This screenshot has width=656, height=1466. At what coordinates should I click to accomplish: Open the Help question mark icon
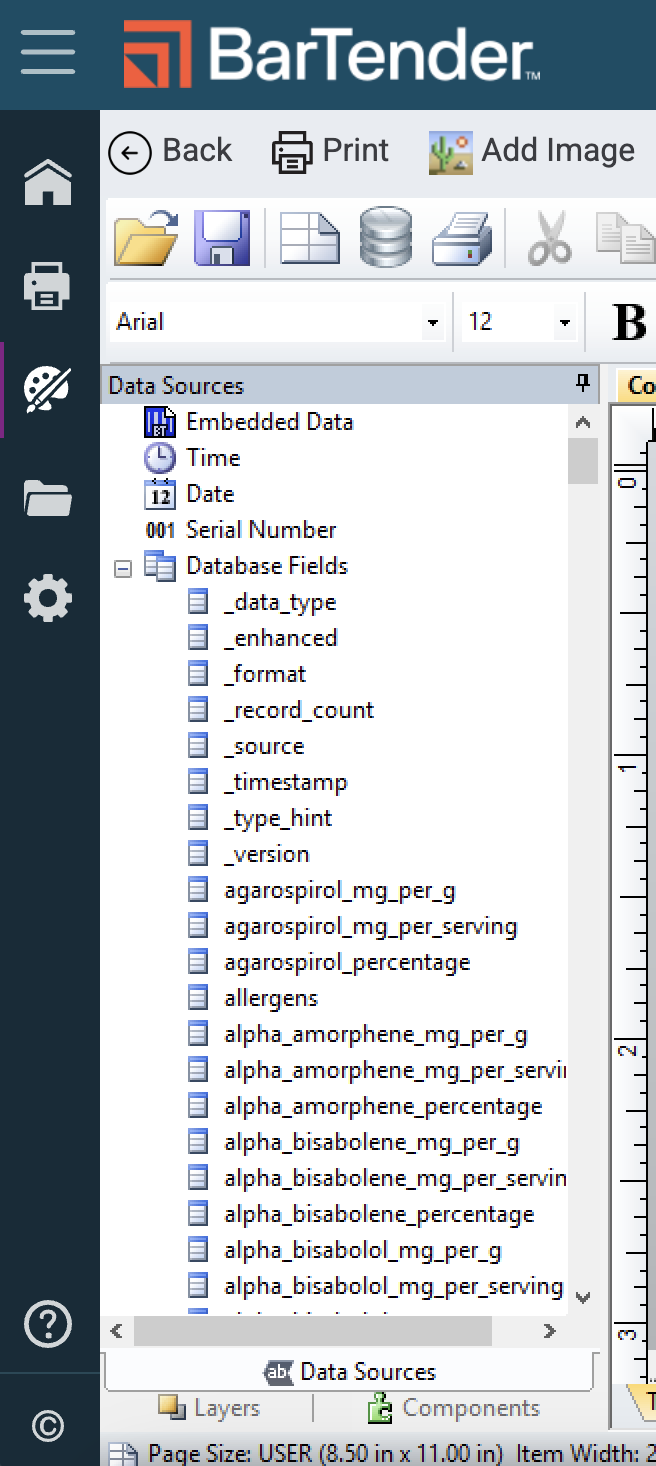[48, 1325]
